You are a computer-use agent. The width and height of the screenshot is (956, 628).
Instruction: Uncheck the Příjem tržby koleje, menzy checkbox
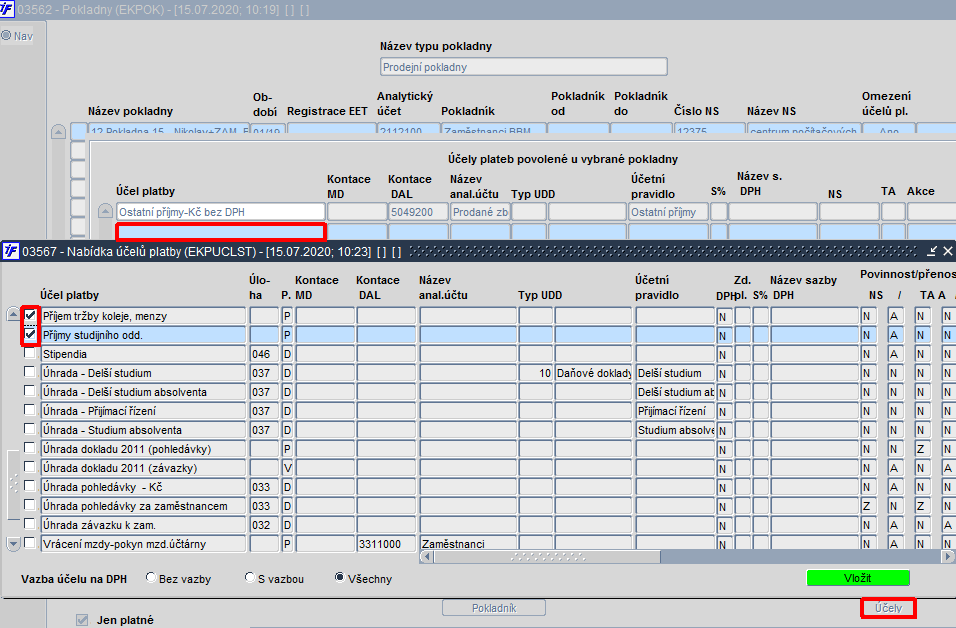coord(30,316)
